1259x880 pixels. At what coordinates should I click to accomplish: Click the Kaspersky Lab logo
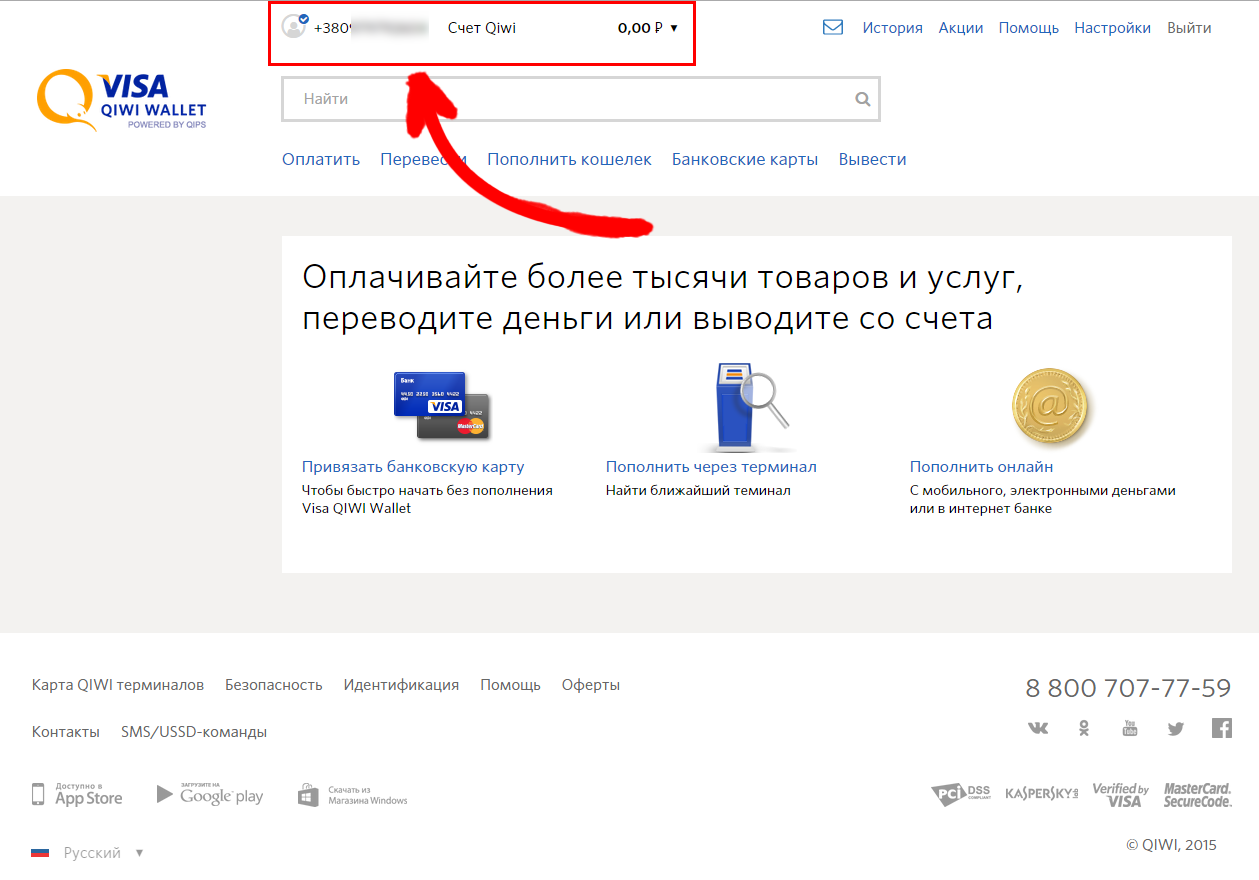[1042, 794]
